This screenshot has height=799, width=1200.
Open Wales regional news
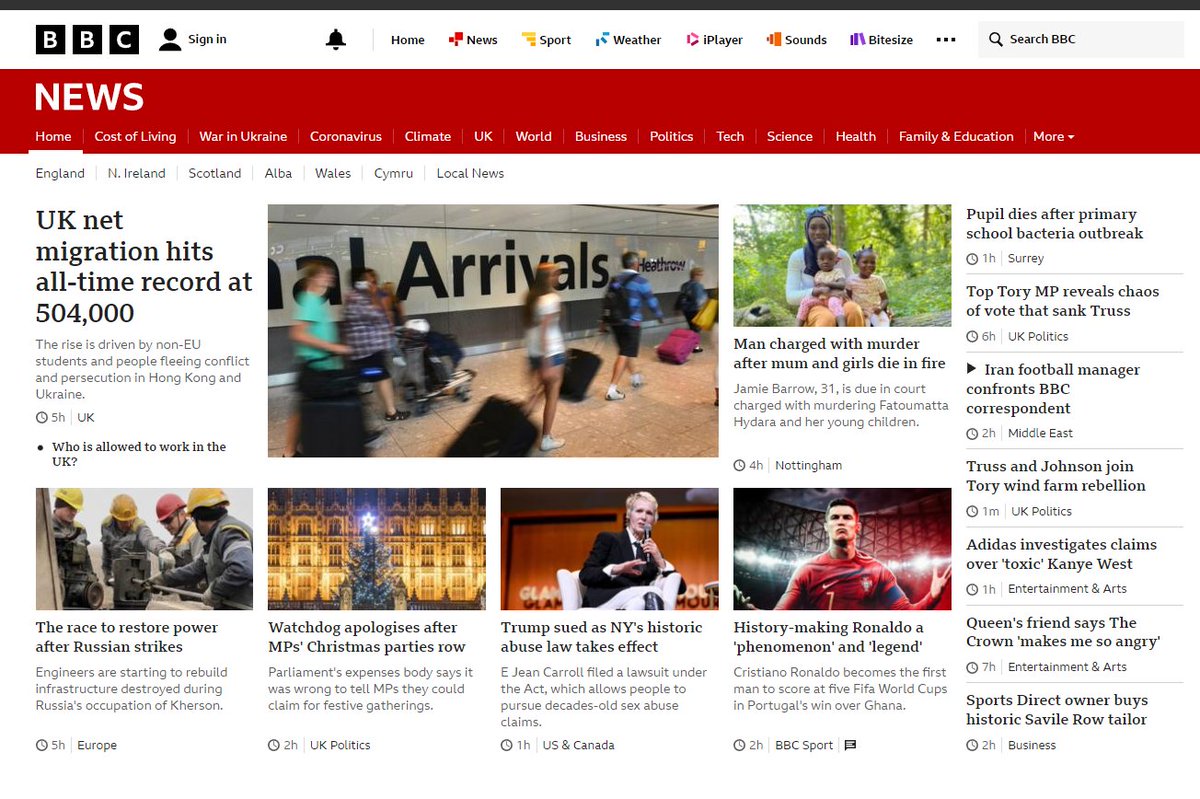coord(333,173)
